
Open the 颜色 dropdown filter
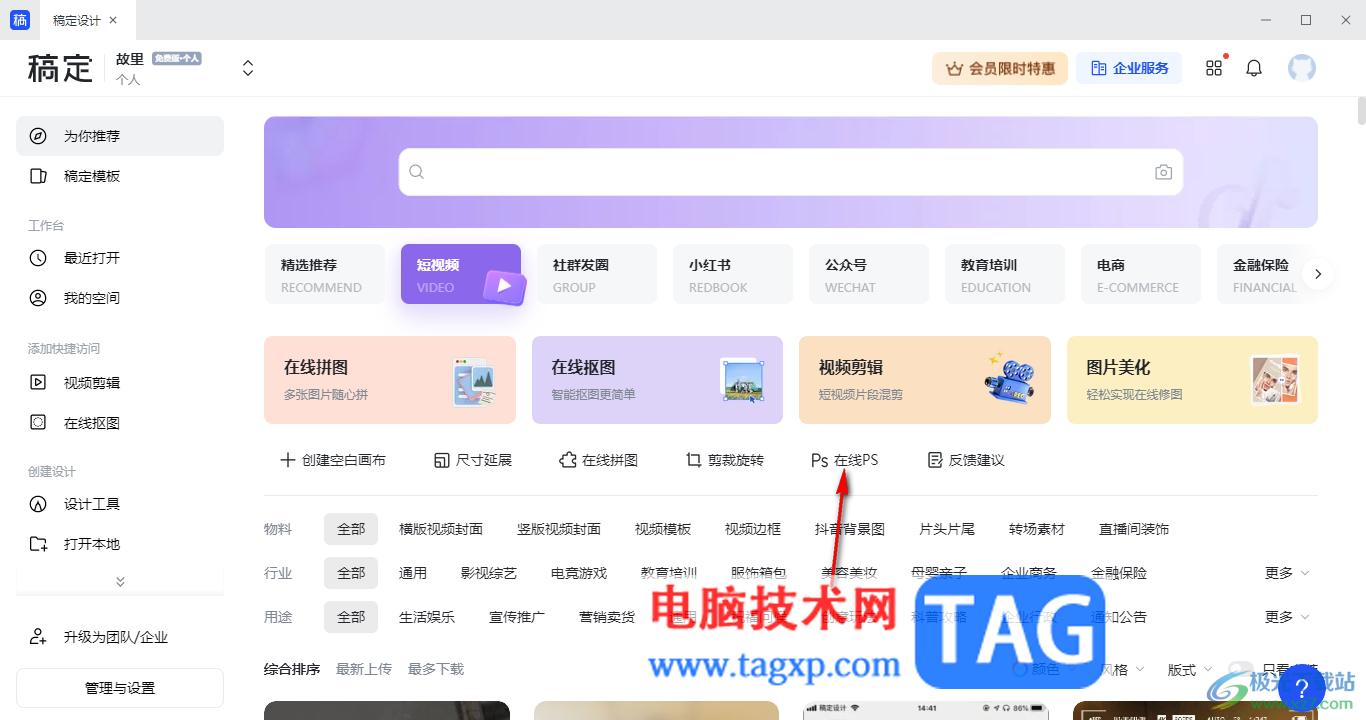(x=1046, y=669)
